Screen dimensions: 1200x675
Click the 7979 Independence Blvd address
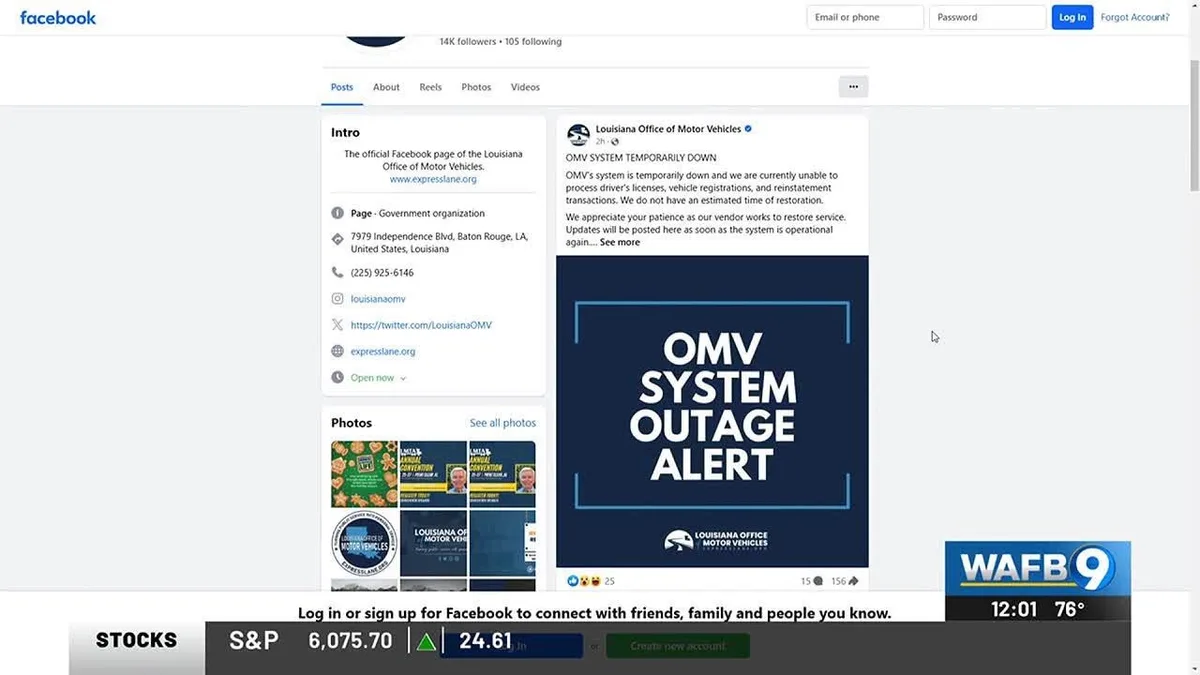pyautogui.click(x=439, y=243)
